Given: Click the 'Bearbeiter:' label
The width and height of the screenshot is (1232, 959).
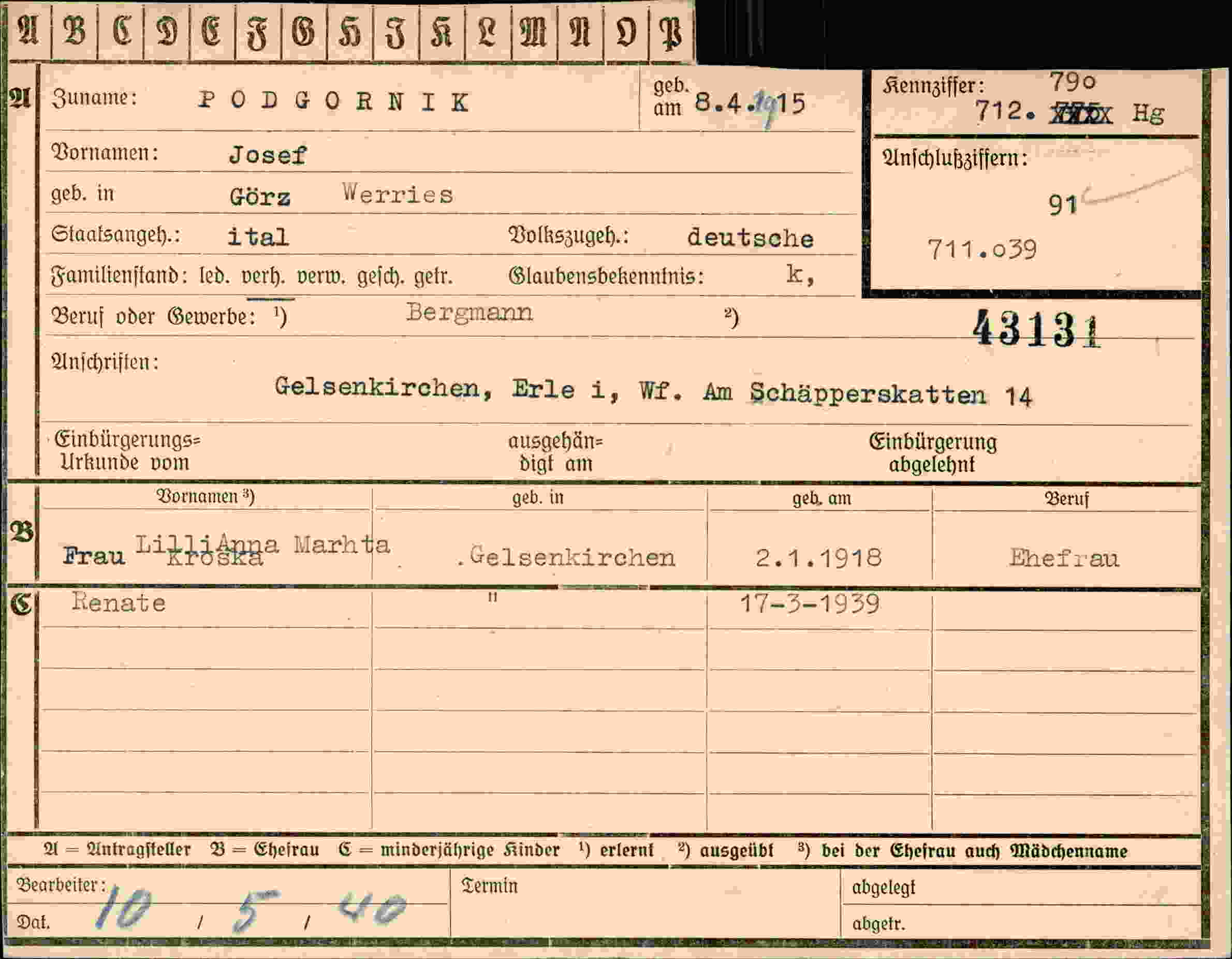Looking at the screenshot, I should 62,884.
